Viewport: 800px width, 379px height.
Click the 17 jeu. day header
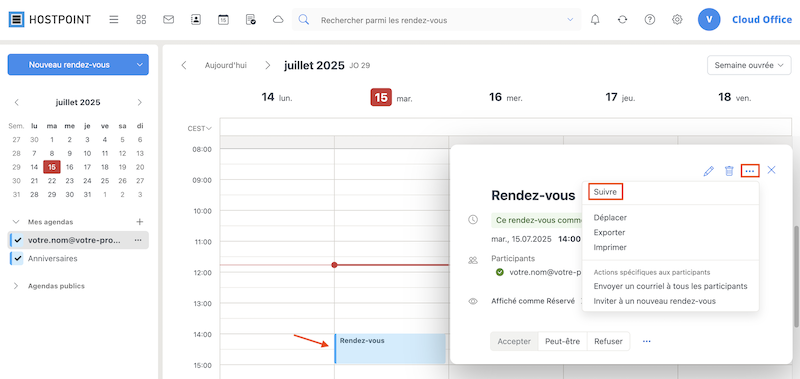(620, 97)
